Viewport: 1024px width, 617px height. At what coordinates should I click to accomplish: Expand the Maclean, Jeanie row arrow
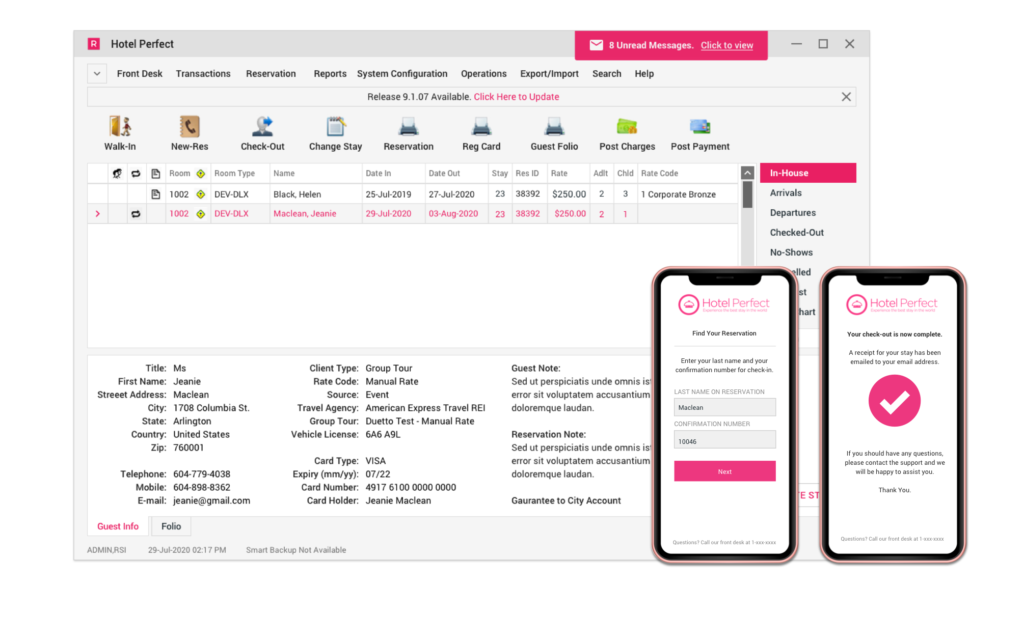(97, 214)
